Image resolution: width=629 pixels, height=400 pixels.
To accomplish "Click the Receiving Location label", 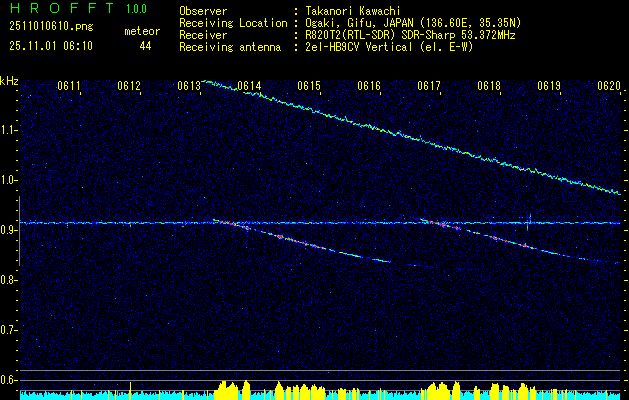I will click(233, 23).
